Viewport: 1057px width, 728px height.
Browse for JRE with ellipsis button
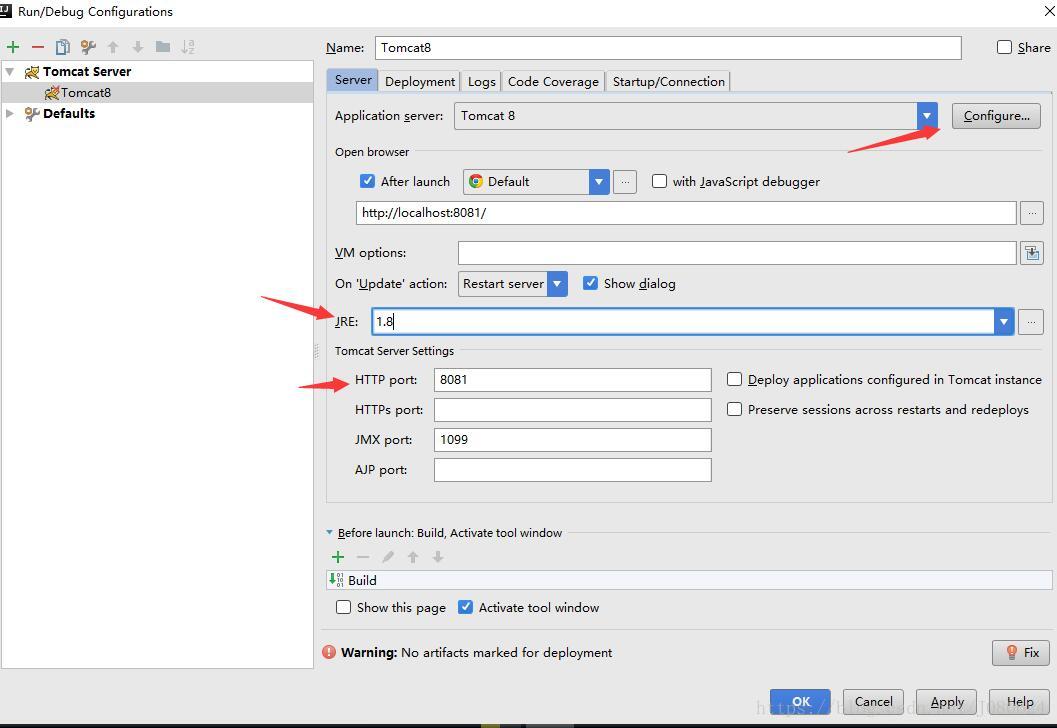point(1031,322)
